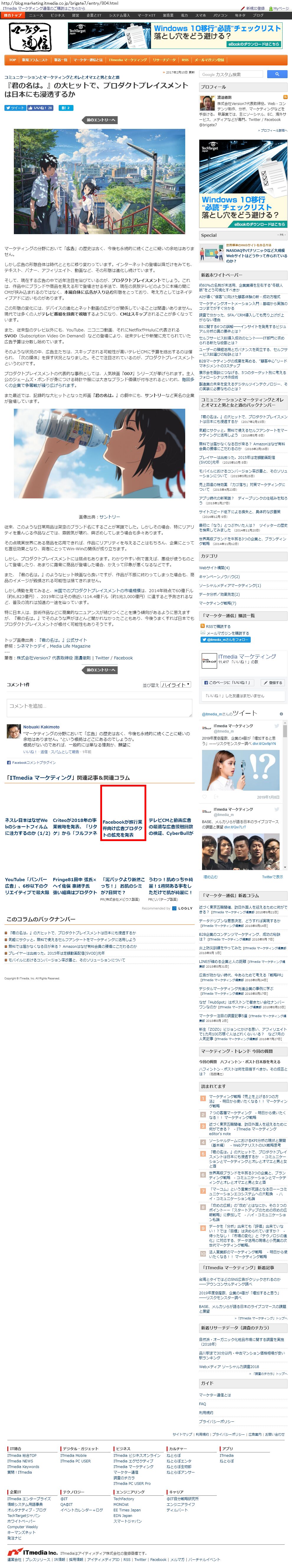Image resolution: width=292 pixels, height=1568 pixels.
Task: Click 総合トップ in the top menu
Action: (13, 15)
